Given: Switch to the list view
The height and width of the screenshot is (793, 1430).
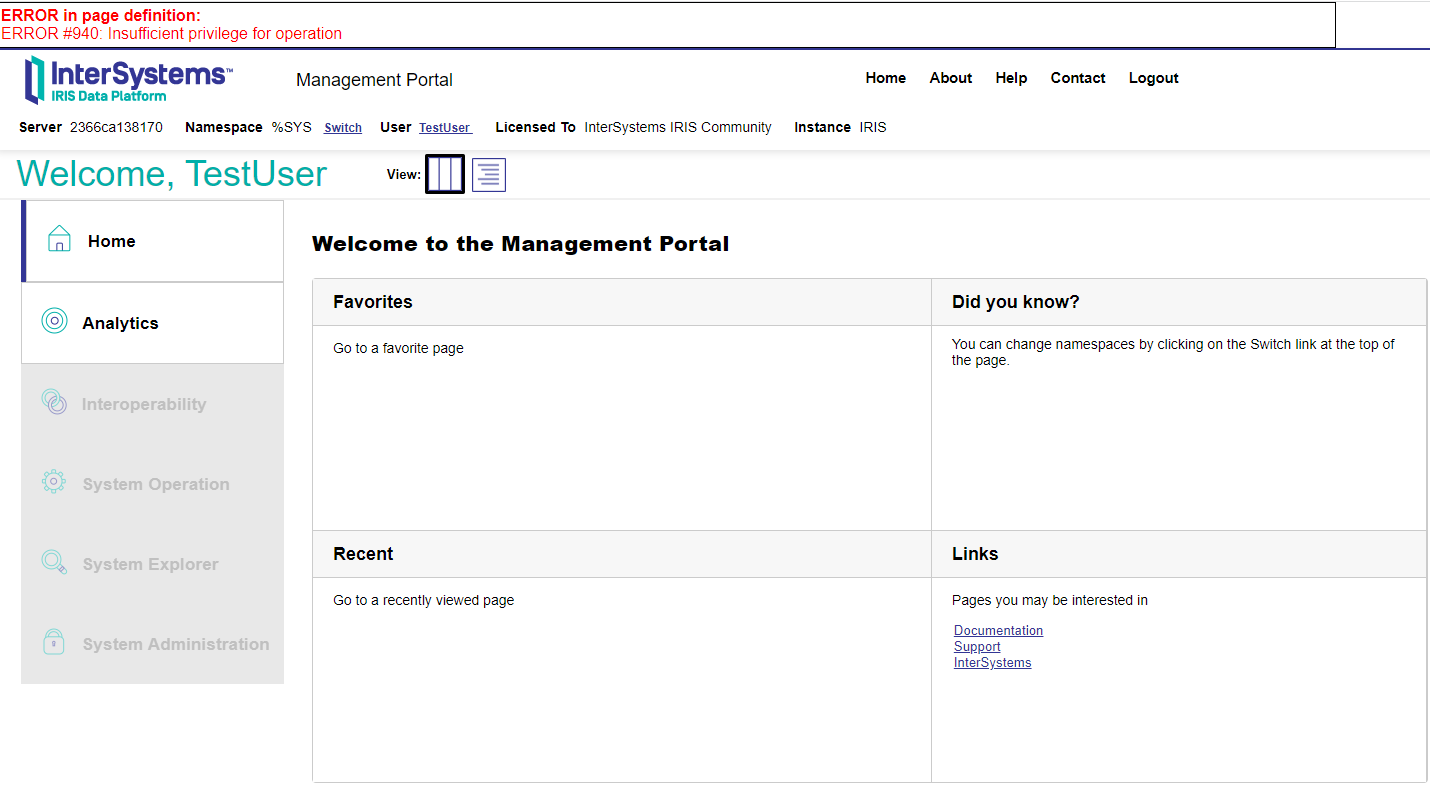Looking at the screenshot, I should pos(489,174).
